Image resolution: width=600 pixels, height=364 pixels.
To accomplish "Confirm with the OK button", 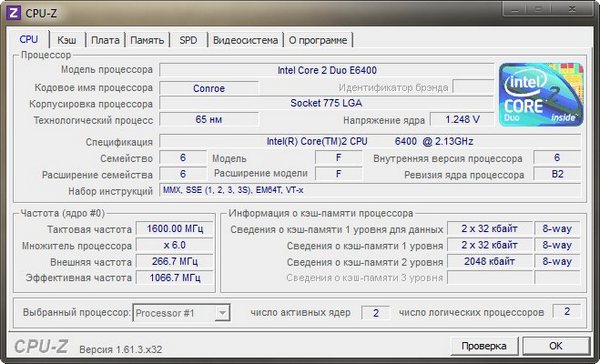I will pos(556,346).
